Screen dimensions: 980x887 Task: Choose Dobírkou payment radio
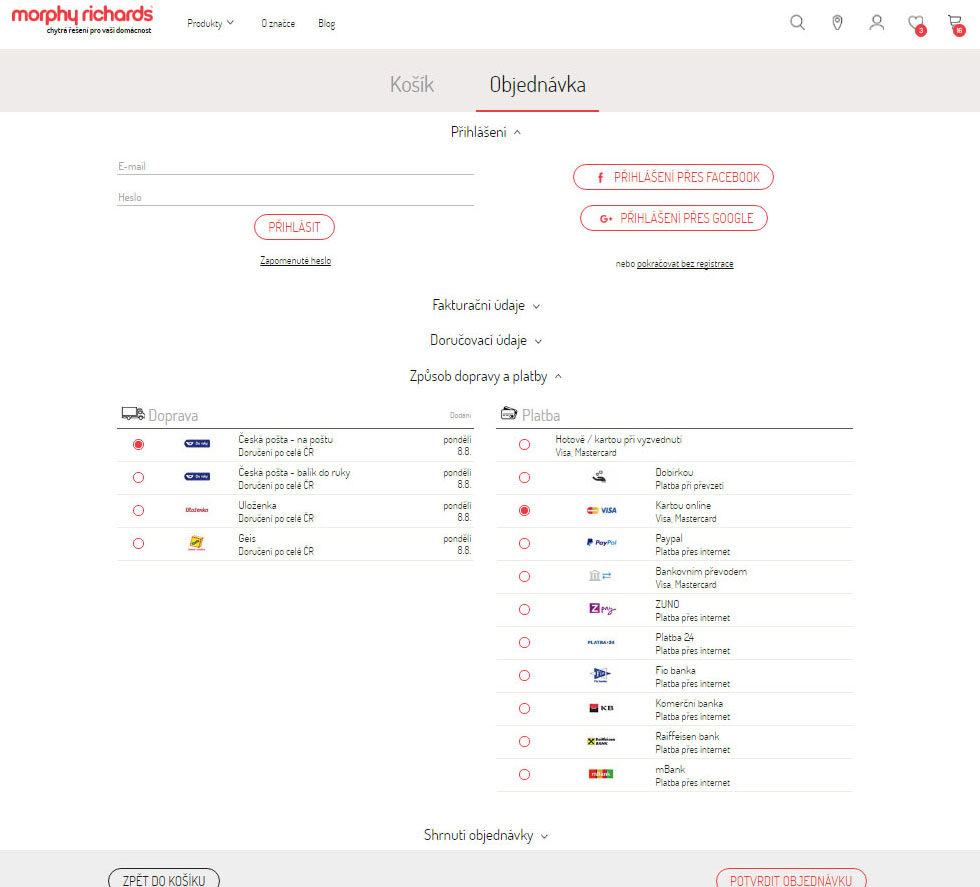[x=524, y=478]
